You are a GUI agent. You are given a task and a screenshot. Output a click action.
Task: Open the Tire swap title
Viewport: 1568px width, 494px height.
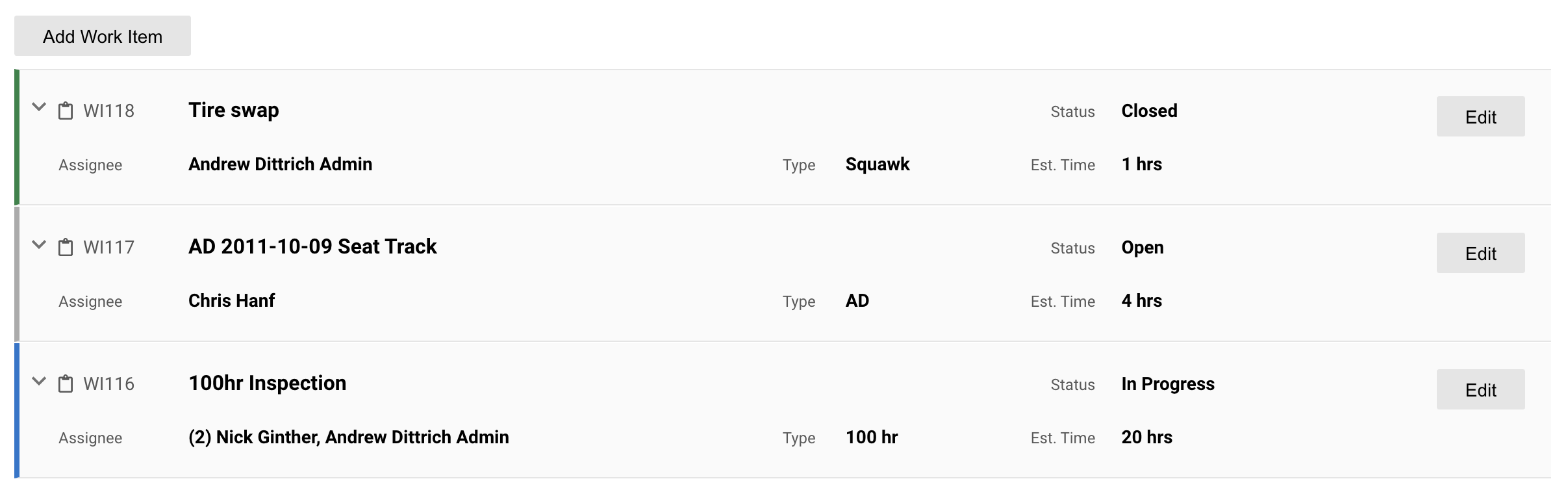point(234,110)
